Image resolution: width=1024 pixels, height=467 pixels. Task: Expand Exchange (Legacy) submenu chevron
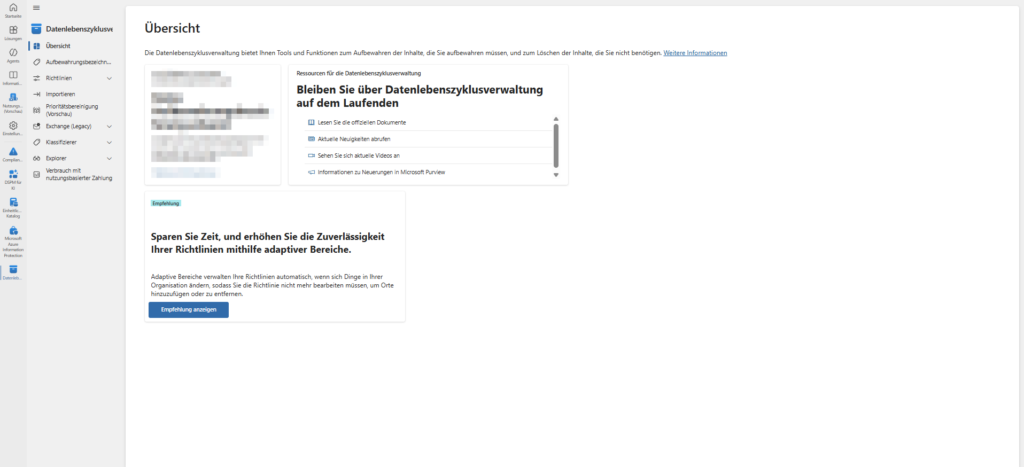109,126
